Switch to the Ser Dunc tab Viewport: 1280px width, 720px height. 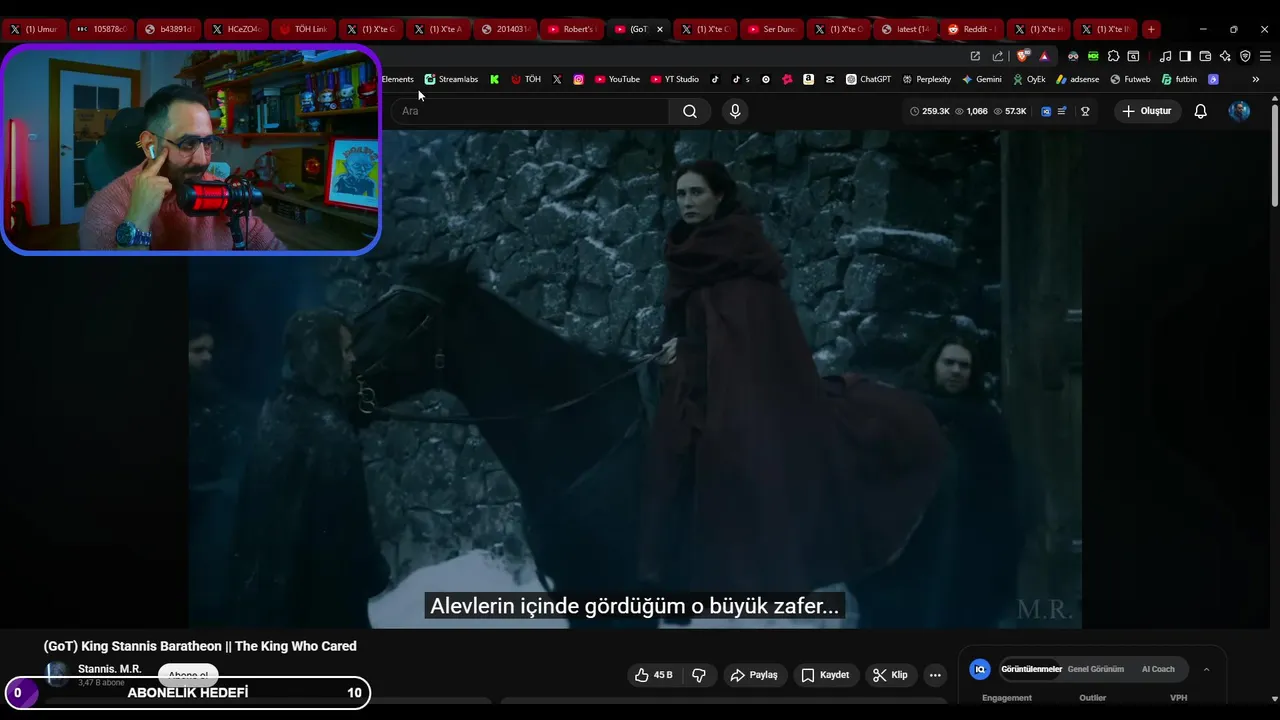coord(770,29)
